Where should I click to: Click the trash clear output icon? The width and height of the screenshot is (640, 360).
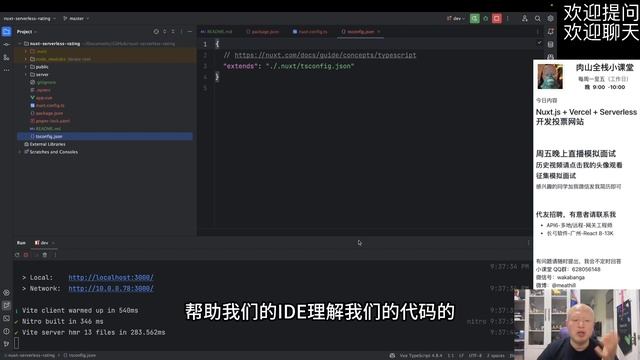45,255
